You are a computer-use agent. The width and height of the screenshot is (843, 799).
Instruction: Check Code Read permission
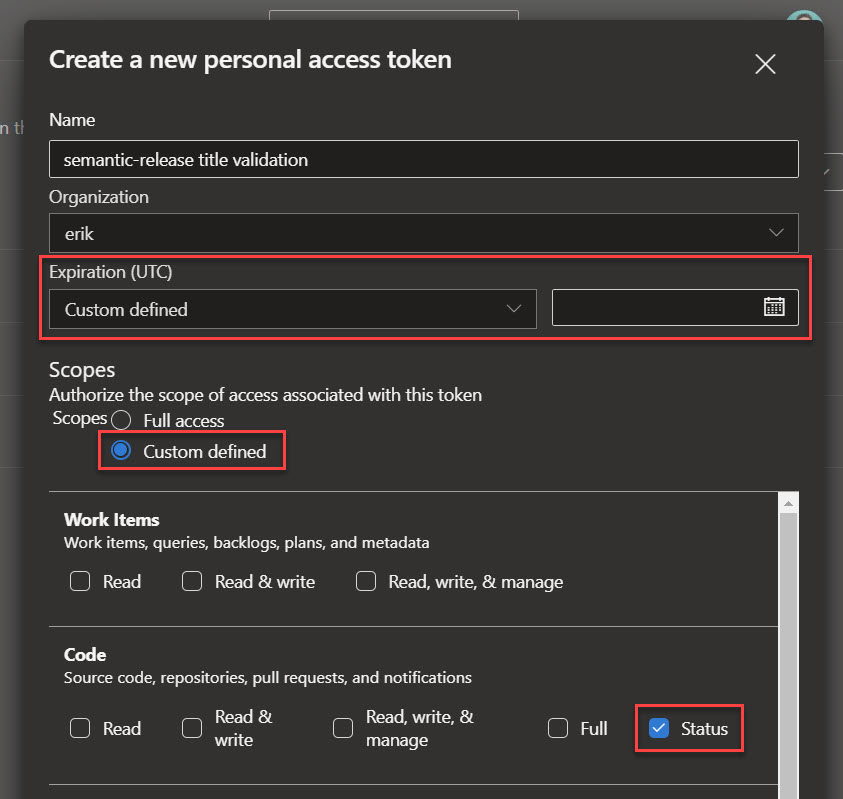pyautogui.click(x=80, y=728)
